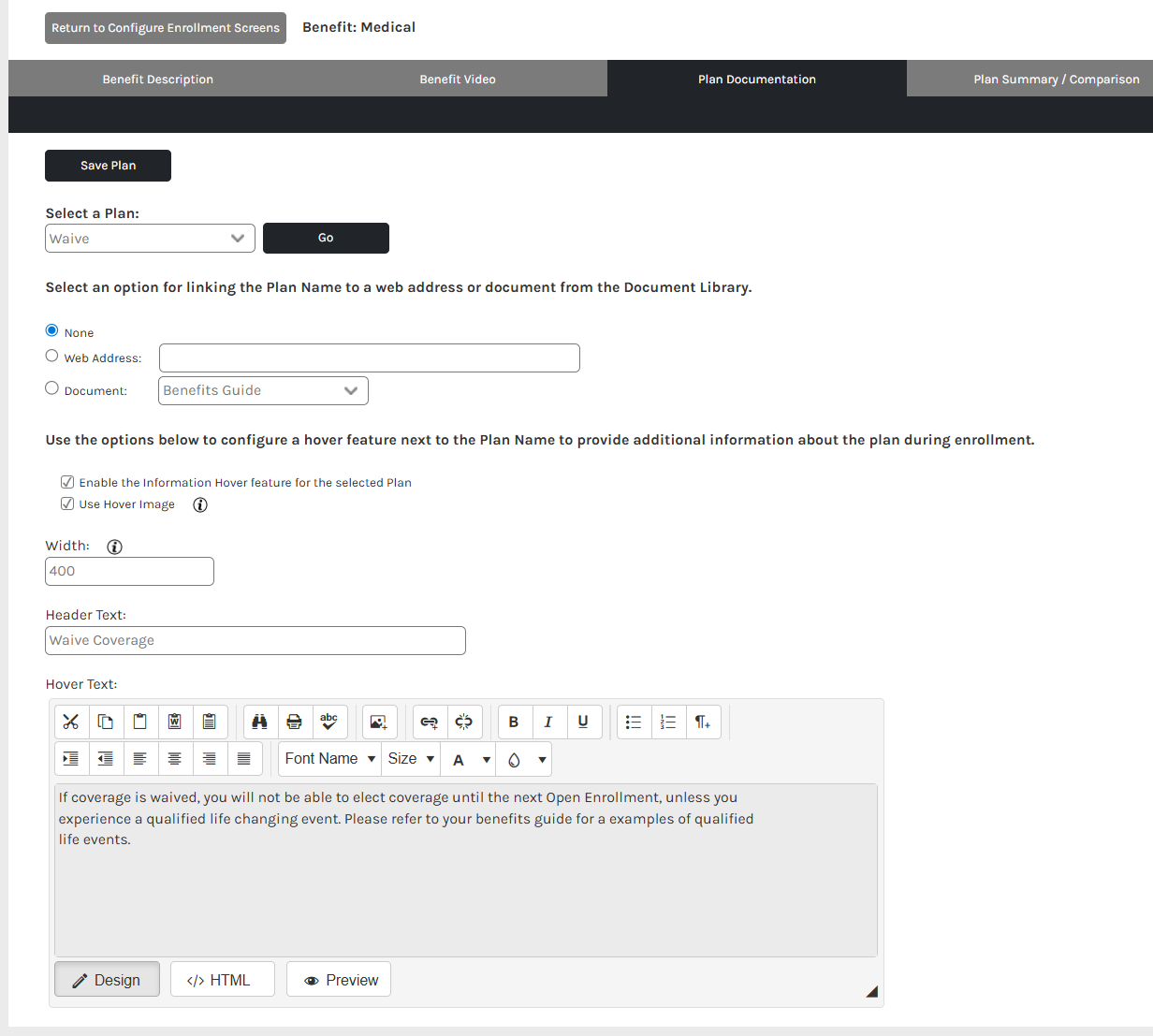
Task: Click the editor resize handle corner
Action: coord(871,991)
